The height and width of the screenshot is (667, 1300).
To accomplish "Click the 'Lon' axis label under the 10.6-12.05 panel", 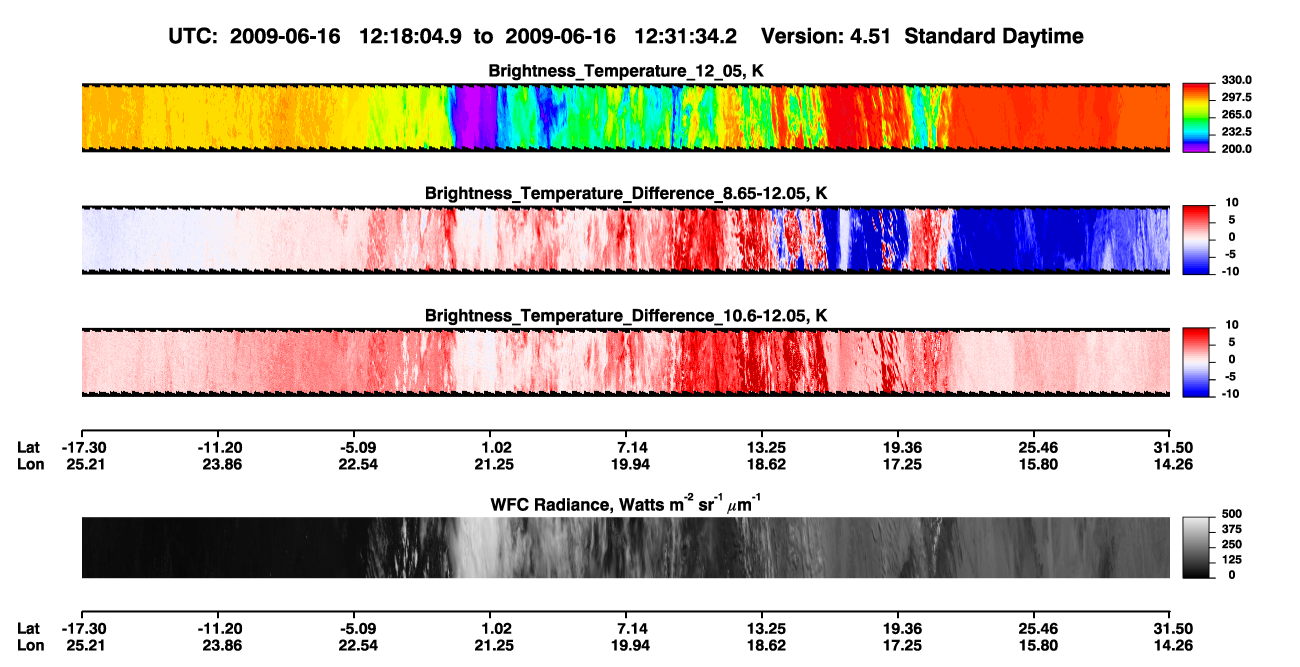I will coord(30,465).
